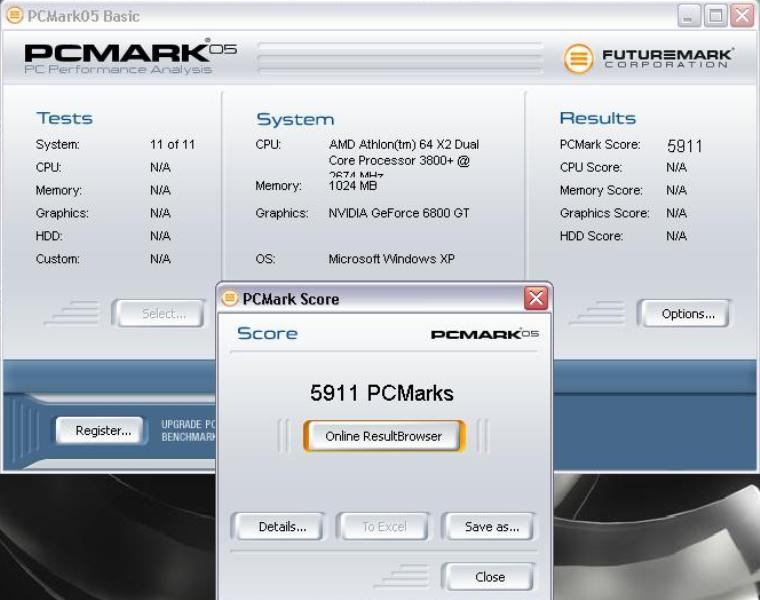The height and width of the screenshot is (600, 760).
Task: Minimize the PCMark05 Basic window
Action: (688, 16)
